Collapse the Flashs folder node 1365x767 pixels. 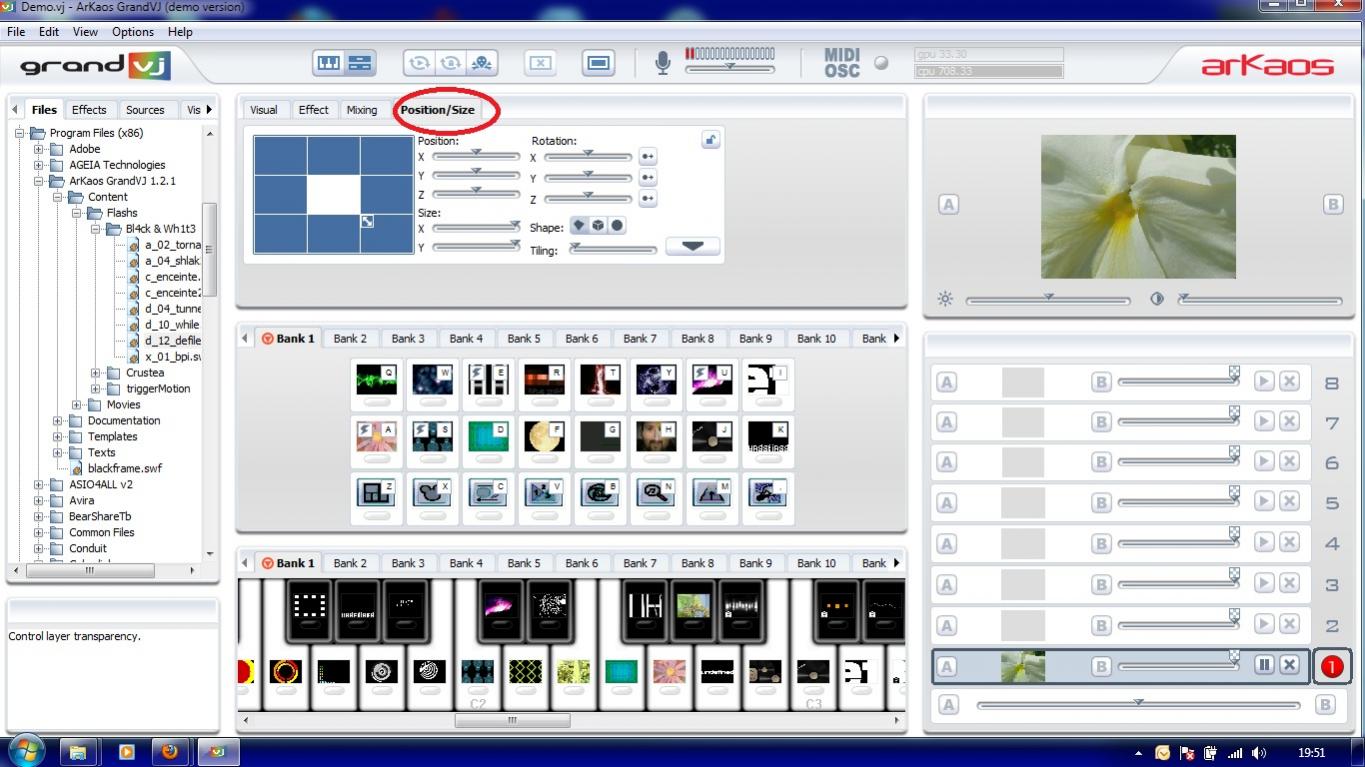[77, 213]
